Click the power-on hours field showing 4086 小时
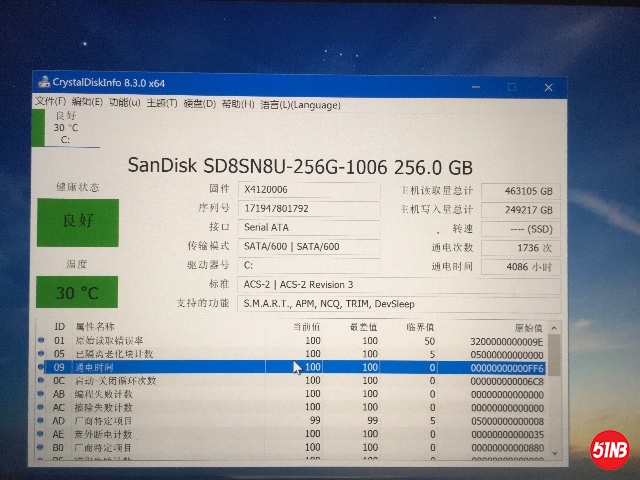This screenshot has width=640, height=480. (520, 266)
